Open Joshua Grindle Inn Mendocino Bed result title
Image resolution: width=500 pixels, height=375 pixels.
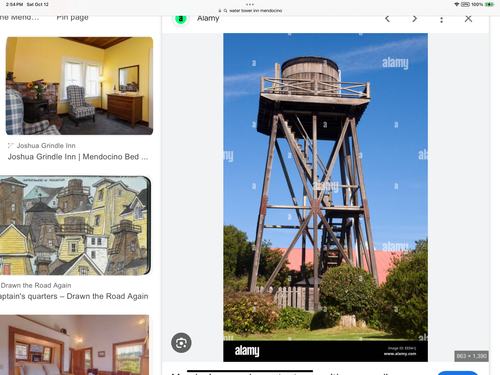78,157
